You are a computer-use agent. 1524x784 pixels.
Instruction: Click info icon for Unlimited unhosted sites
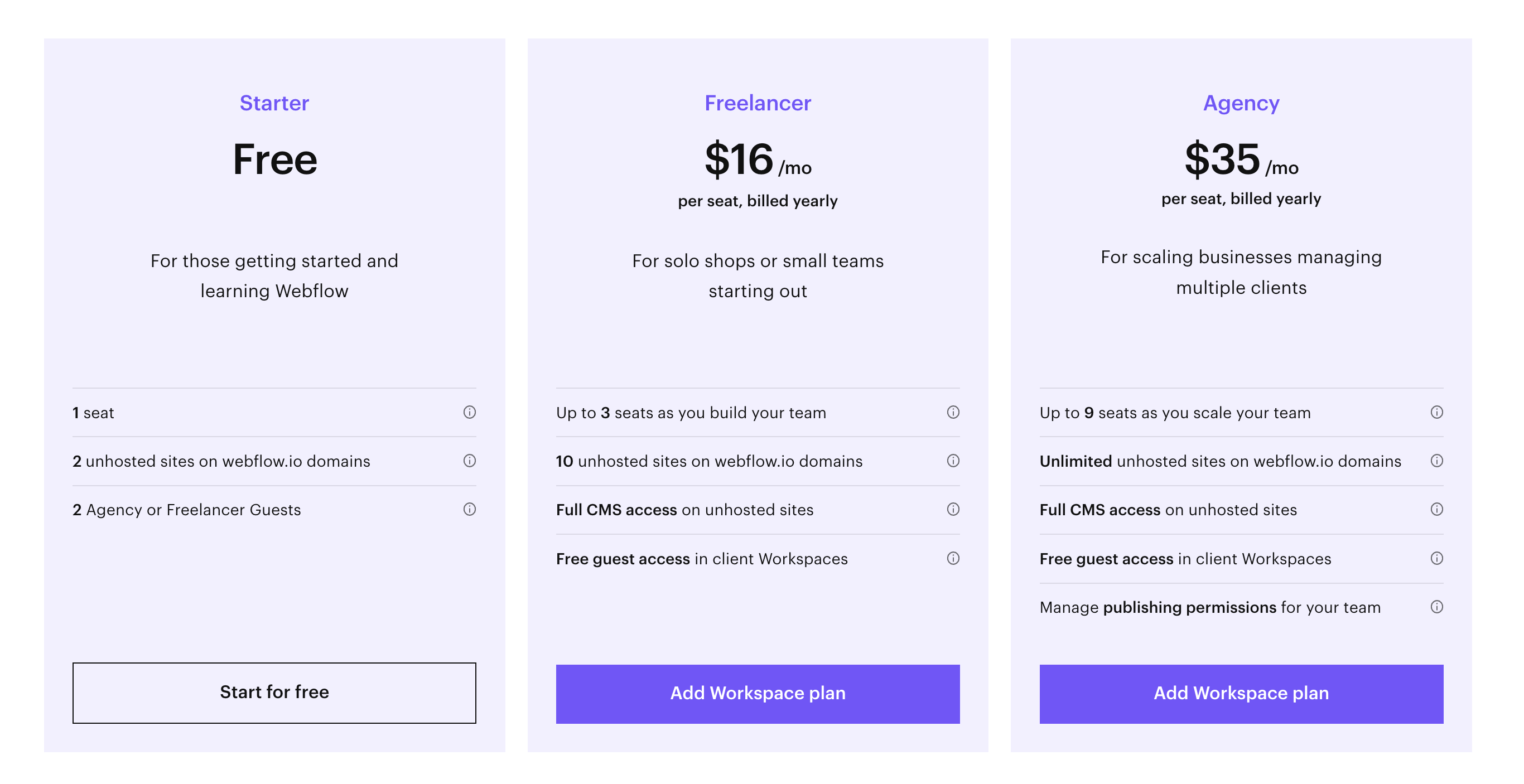click(1436, 461)
